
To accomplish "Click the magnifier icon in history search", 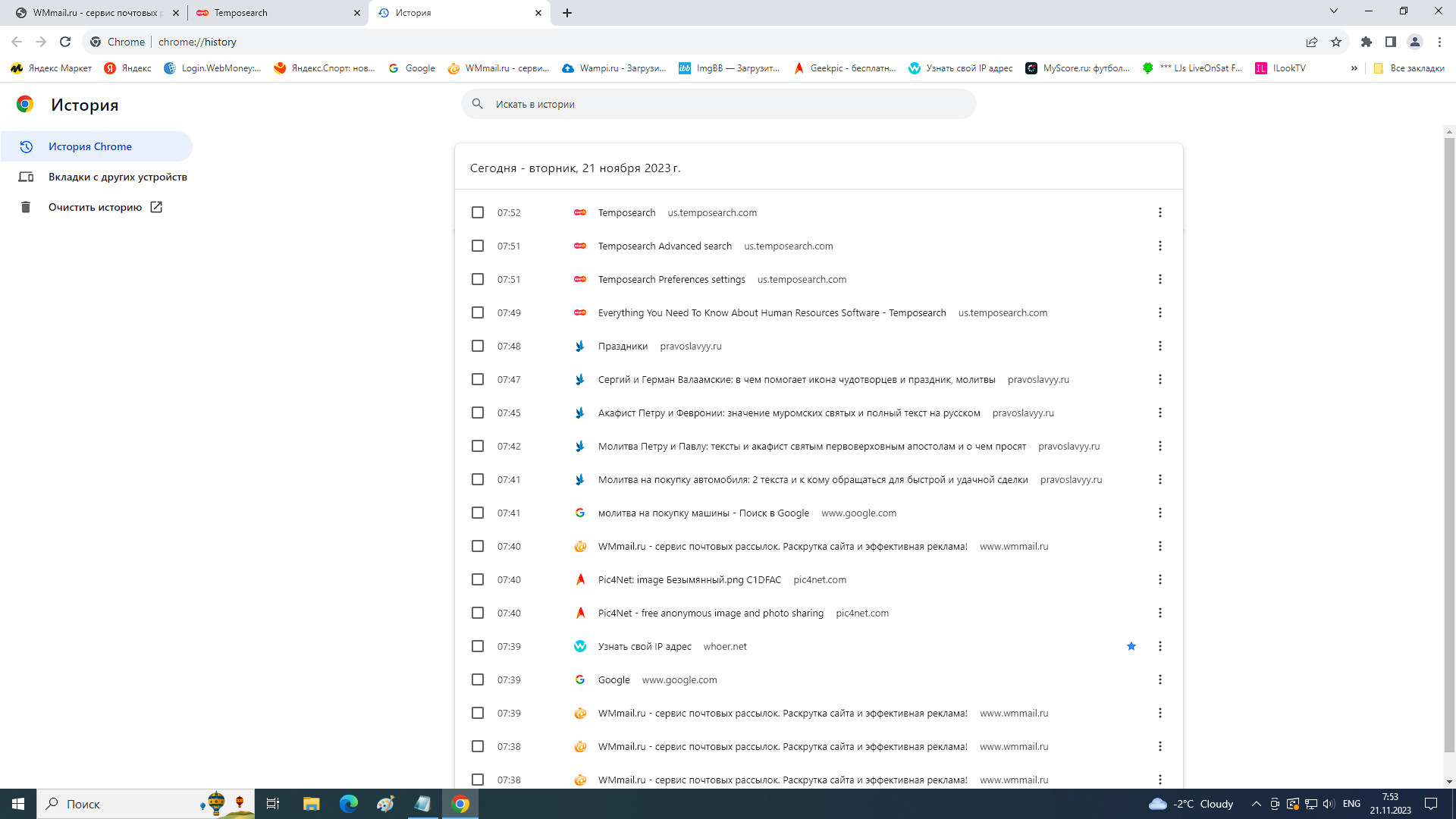I will pyautogui.click(x=477, y=104).
